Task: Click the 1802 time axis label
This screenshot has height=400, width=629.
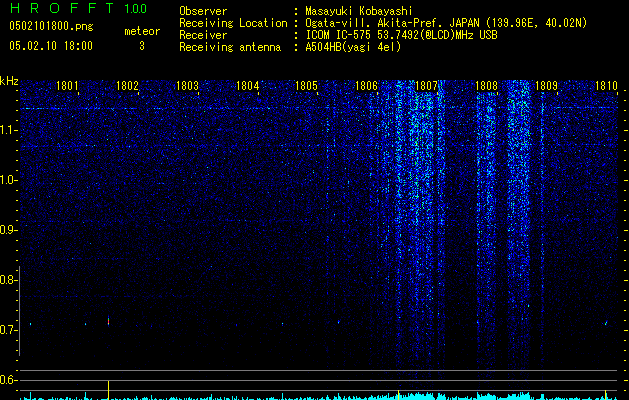Action: tap(127, 85)
